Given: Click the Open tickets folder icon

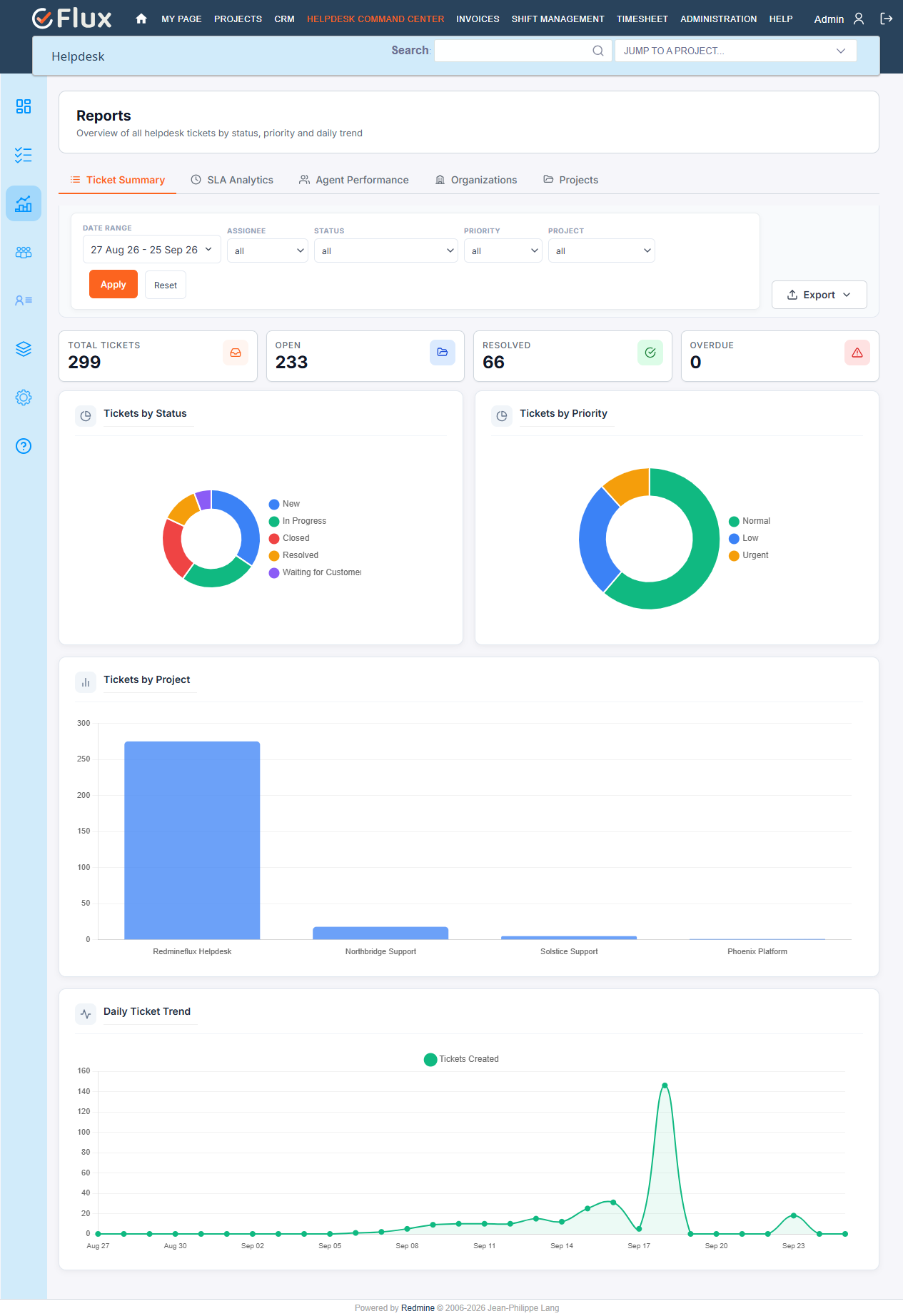Looking at the screenshot, I should [x=443, y=353].
